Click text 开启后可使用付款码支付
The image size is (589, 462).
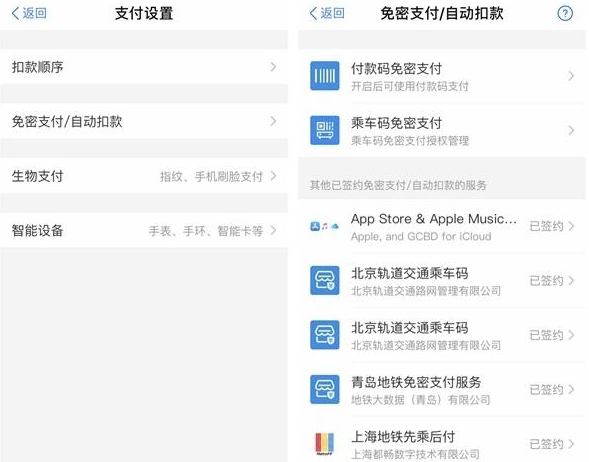click(410, 86)
